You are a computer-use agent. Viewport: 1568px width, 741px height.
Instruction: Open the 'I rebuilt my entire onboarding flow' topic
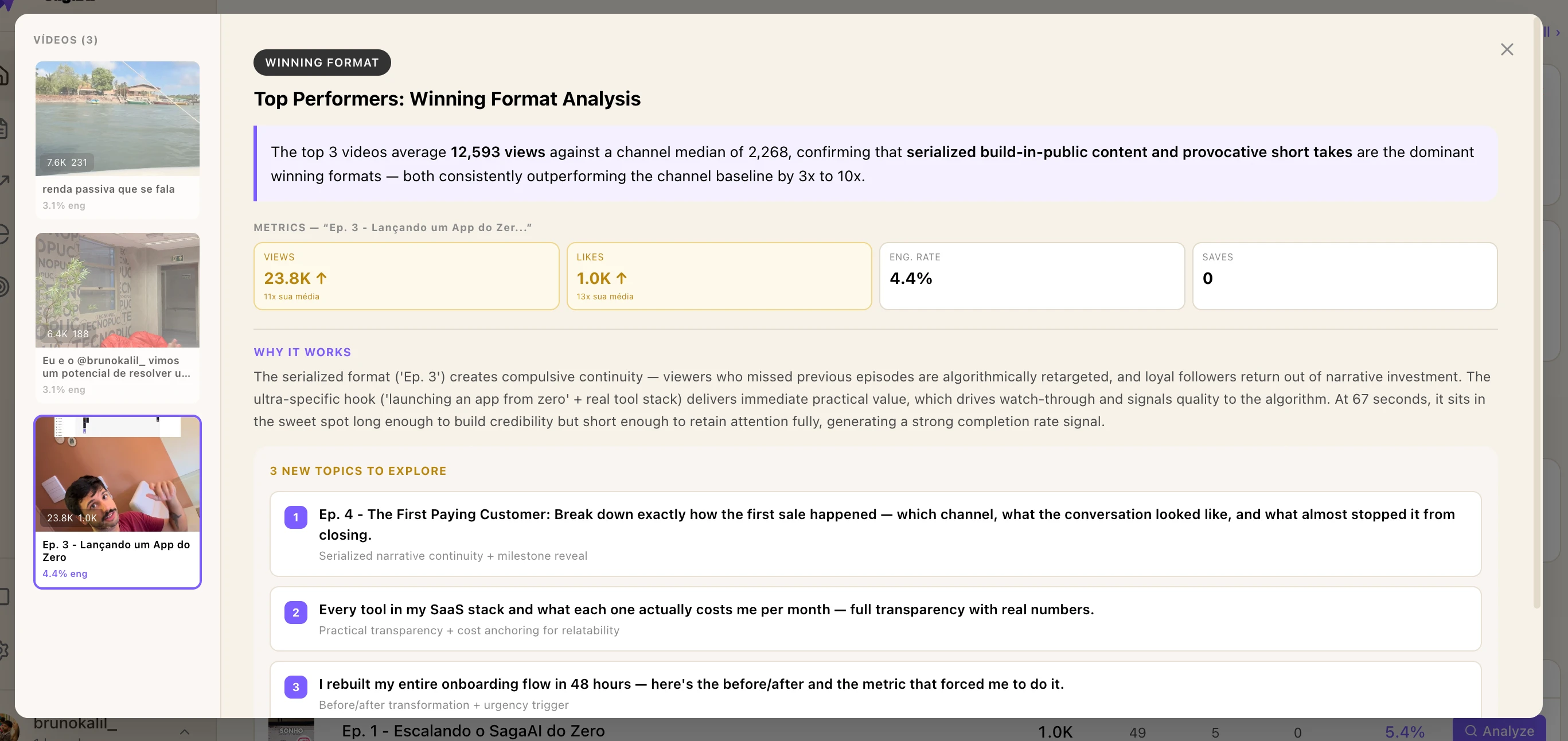[x=691, y=684]
